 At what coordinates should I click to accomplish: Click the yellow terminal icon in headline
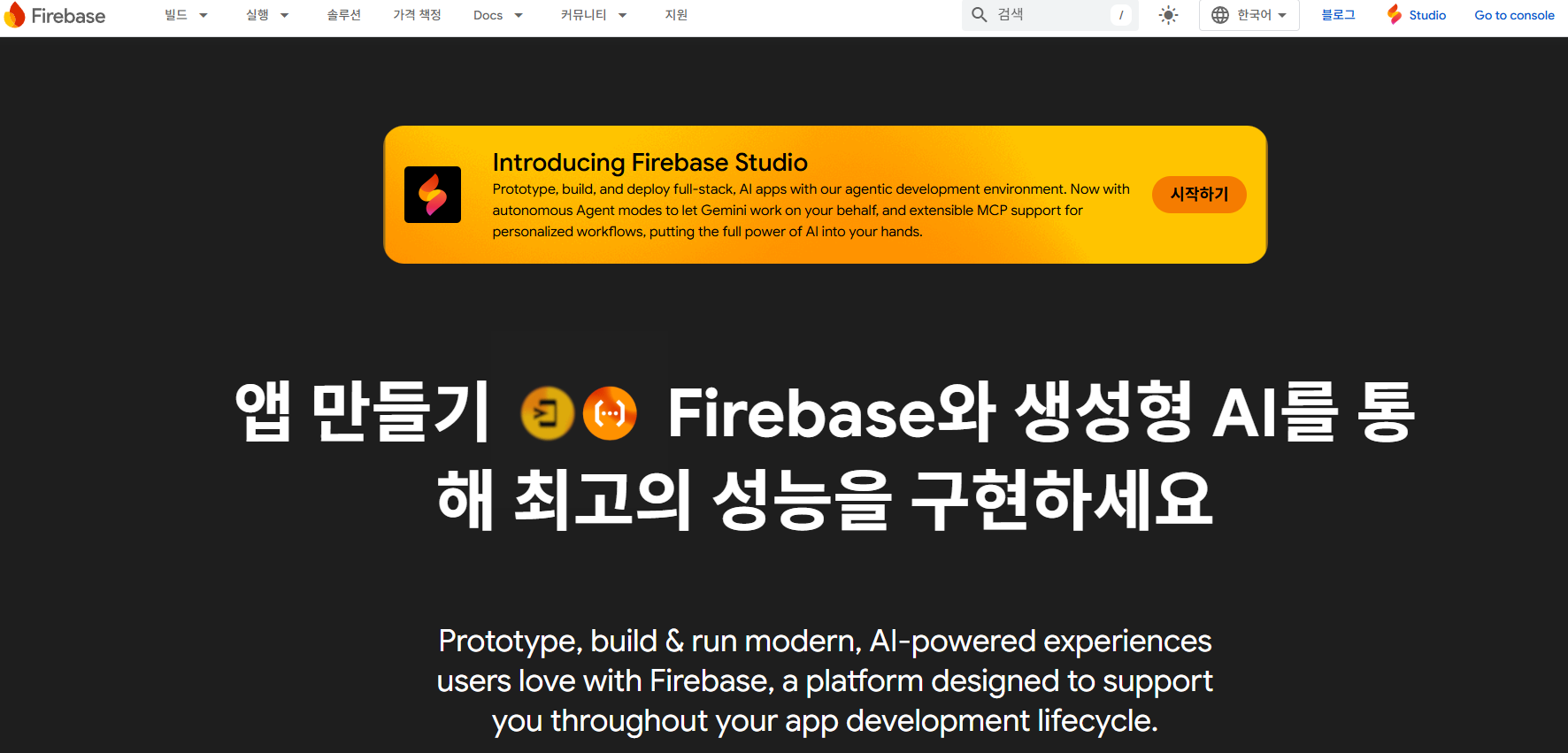[547, 413]
